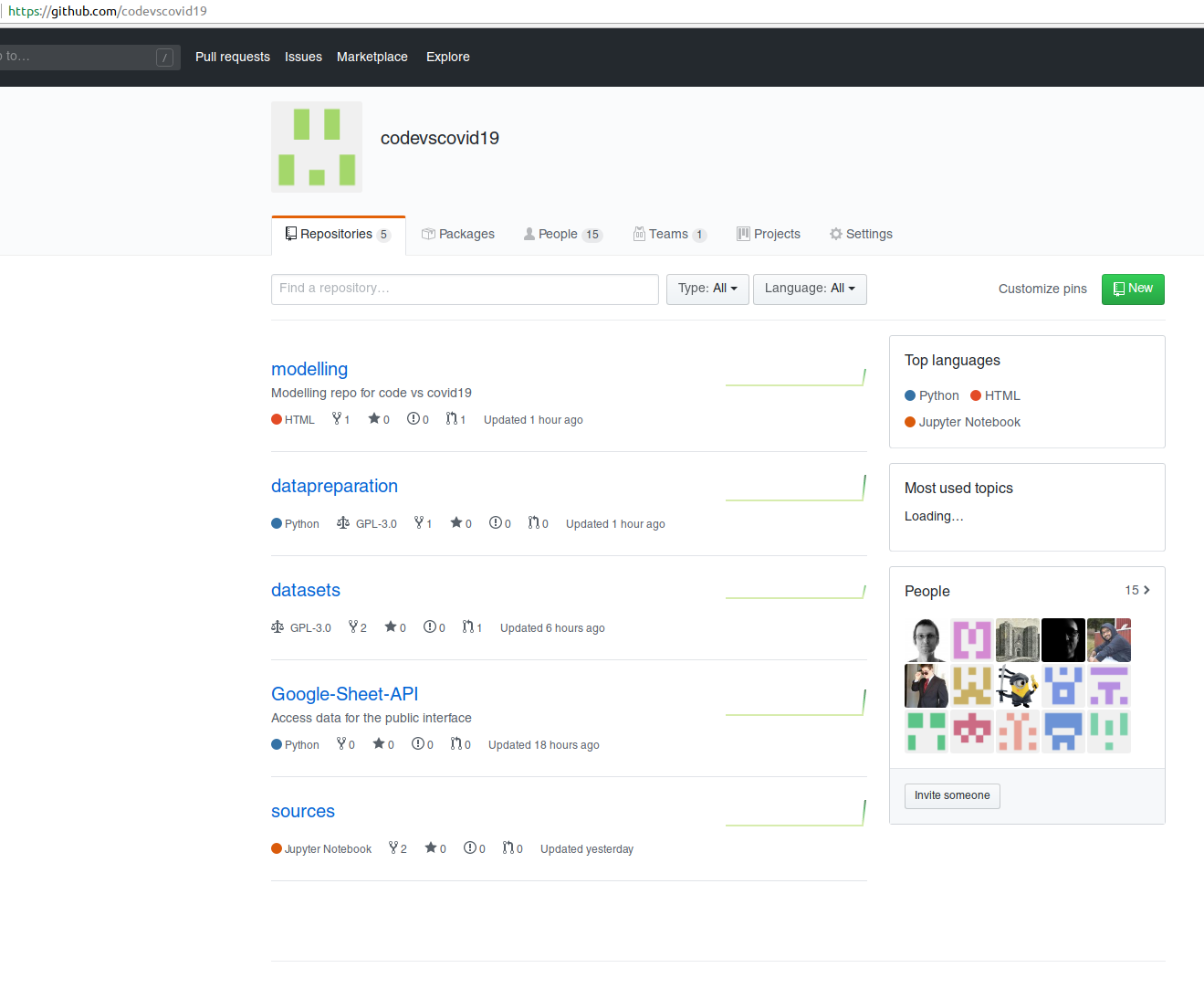Open the minion avatar member in People
Viewport: 1204px width, 989px height.
1018,686
